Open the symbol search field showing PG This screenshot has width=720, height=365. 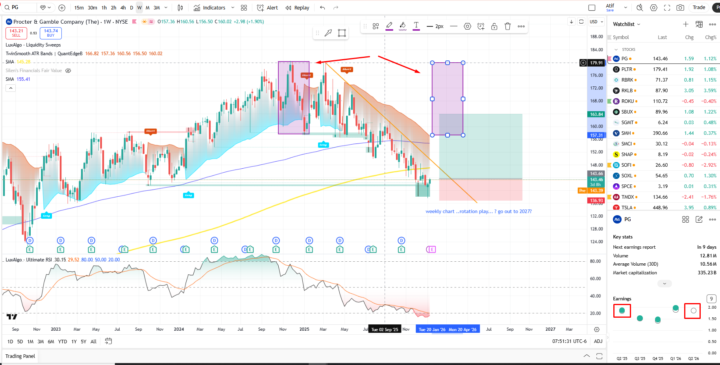(x=19, y=8)
